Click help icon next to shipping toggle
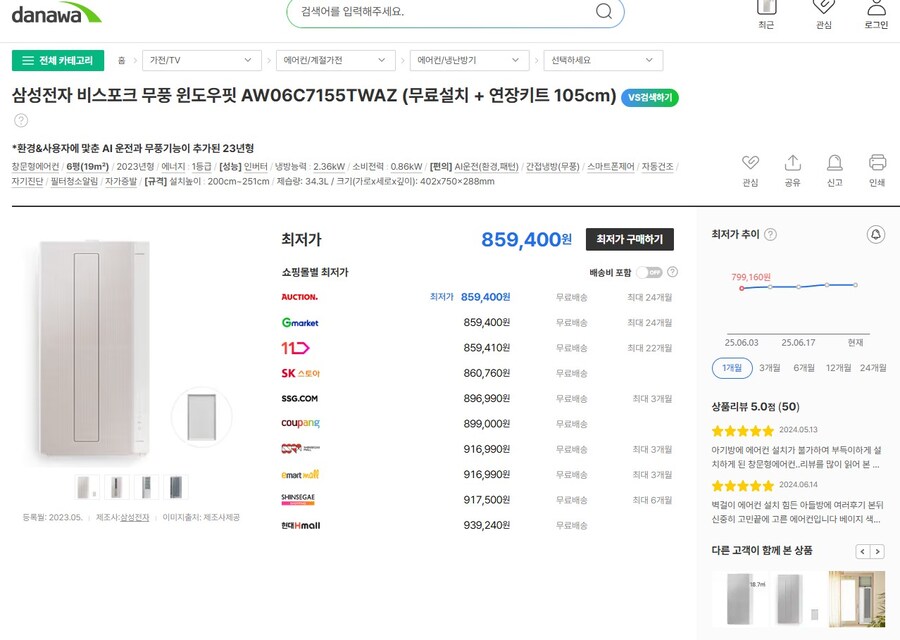Image resolution: width=900 pixels, height=640 pixels. pos(673,272)
